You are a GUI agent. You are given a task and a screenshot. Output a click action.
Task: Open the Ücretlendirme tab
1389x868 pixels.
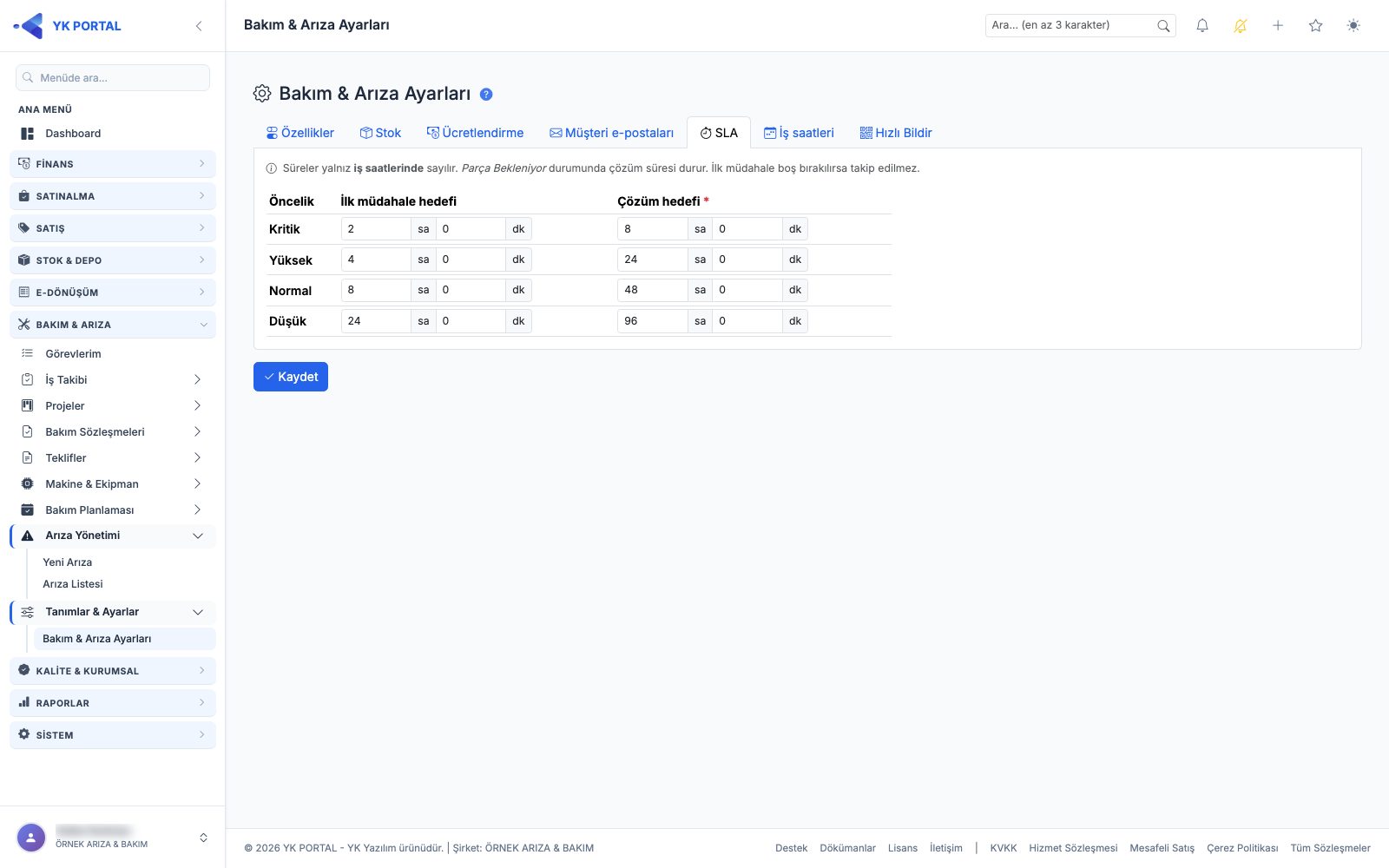point(475,133)
